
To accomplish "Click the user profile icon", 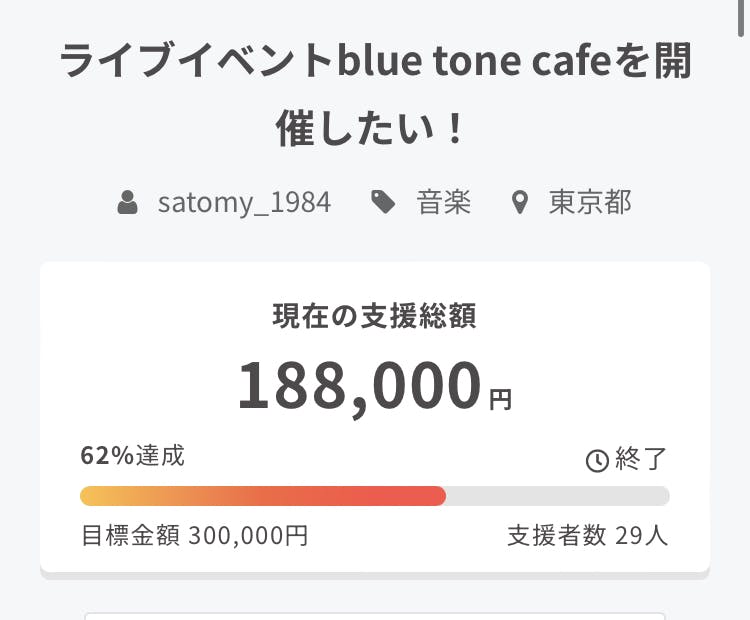I will click(x=127, y=203).
